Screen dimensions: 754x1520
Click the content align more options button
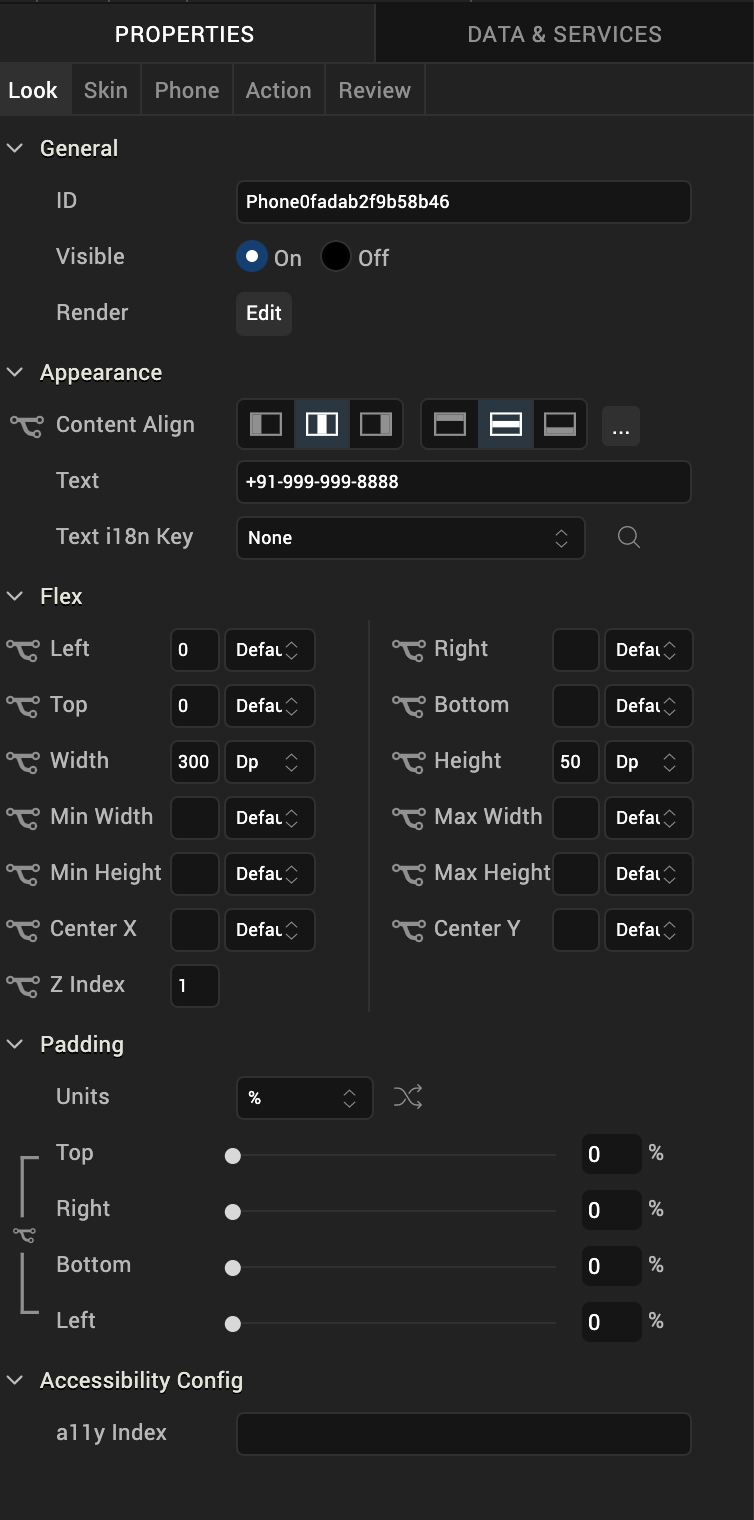click(x=620, y=427)
